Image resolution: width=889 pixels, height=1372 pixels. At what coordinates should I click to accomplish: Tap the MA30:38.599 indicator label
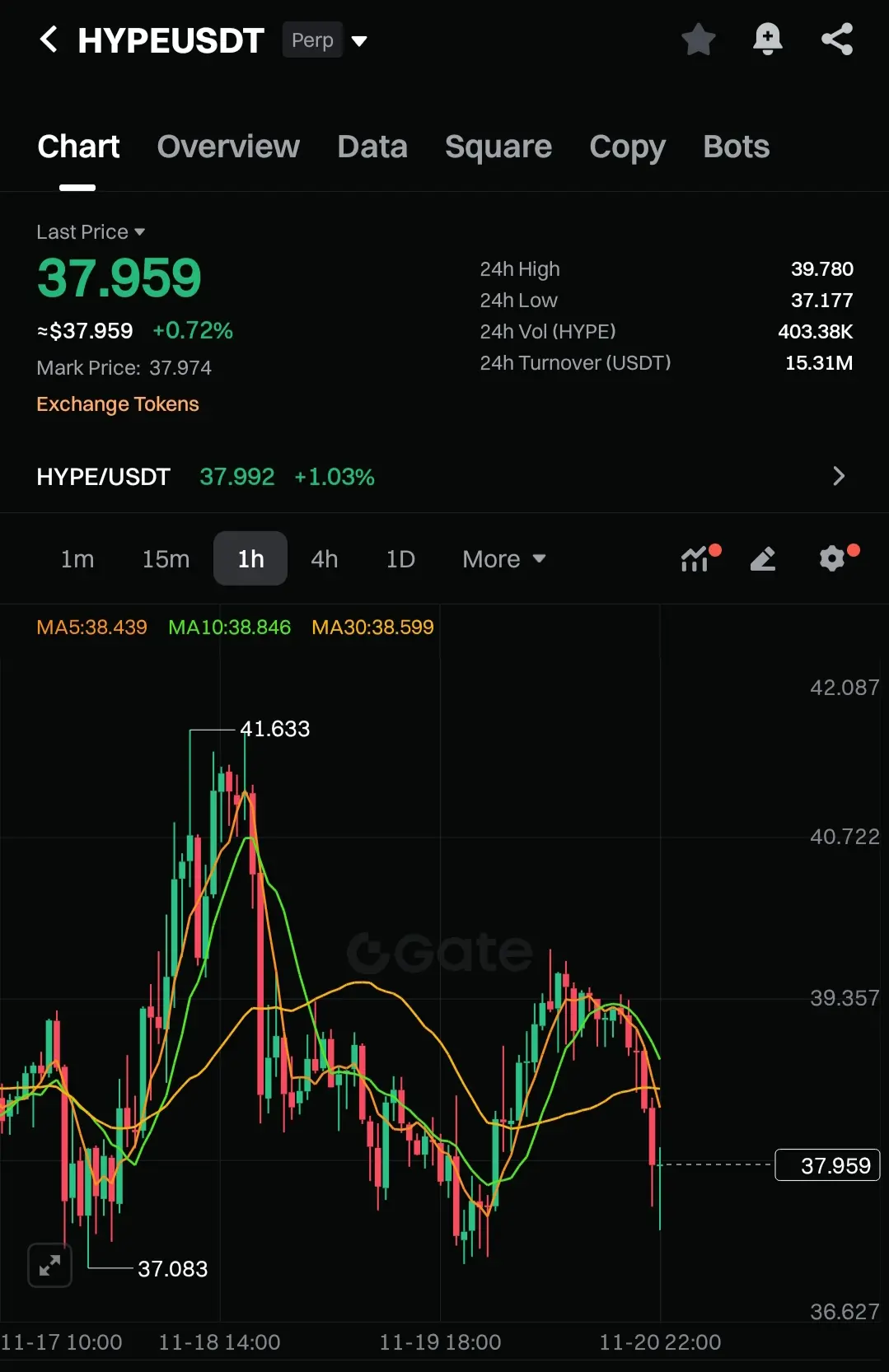click(x=372, y=628)
